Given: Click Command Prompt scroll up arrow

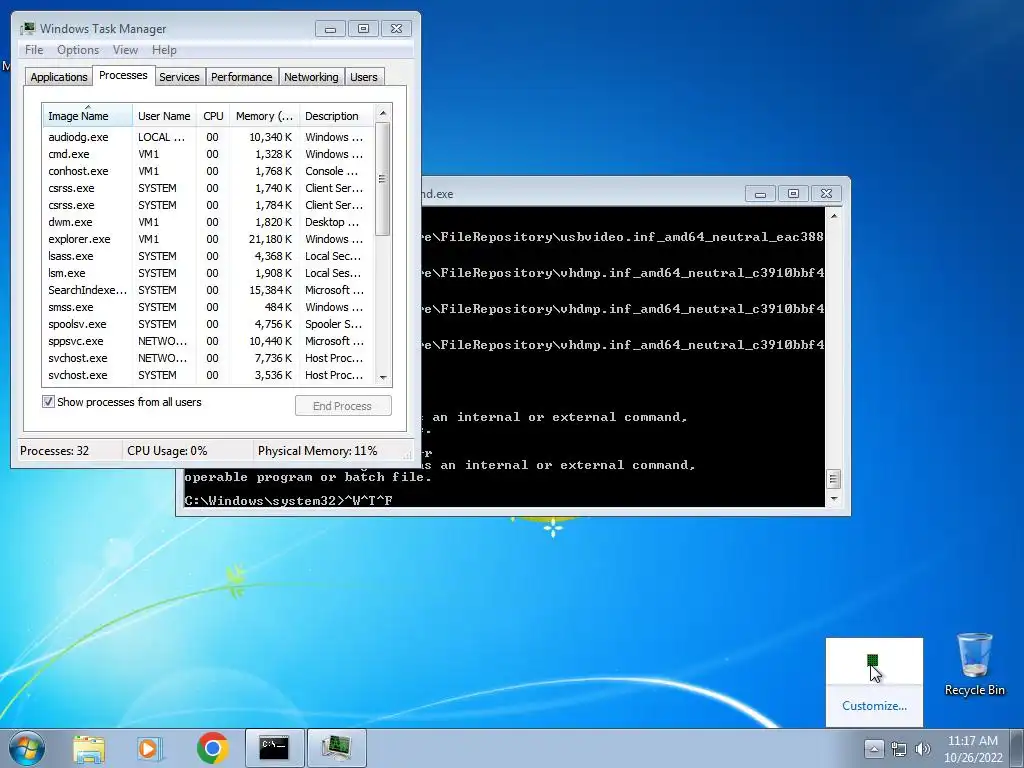Looking at the screenshot, I should [833, 216].
